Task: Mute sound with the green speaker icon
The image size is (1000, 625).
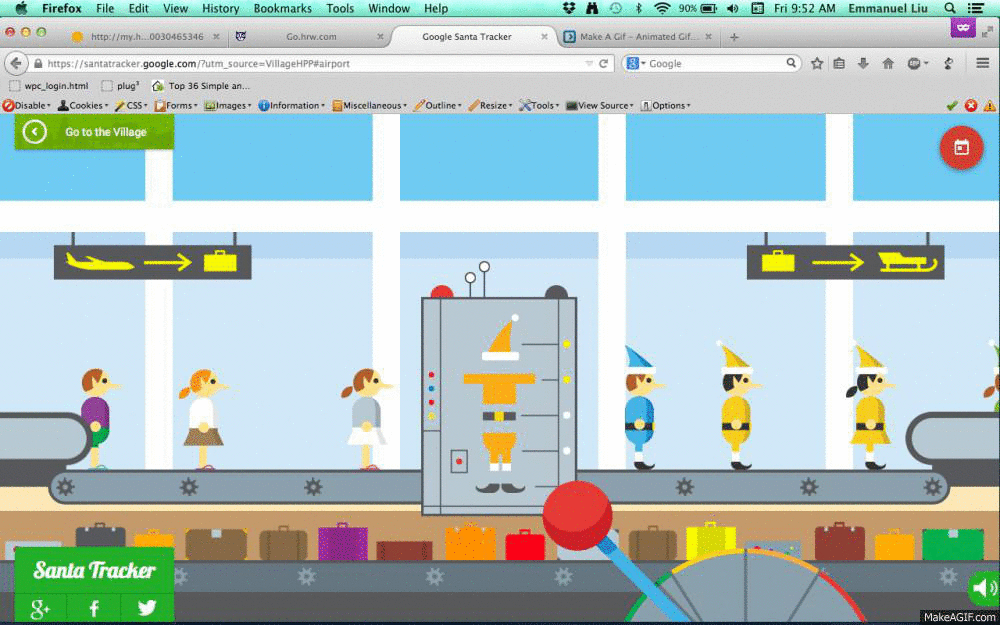Action: point(982,588)
